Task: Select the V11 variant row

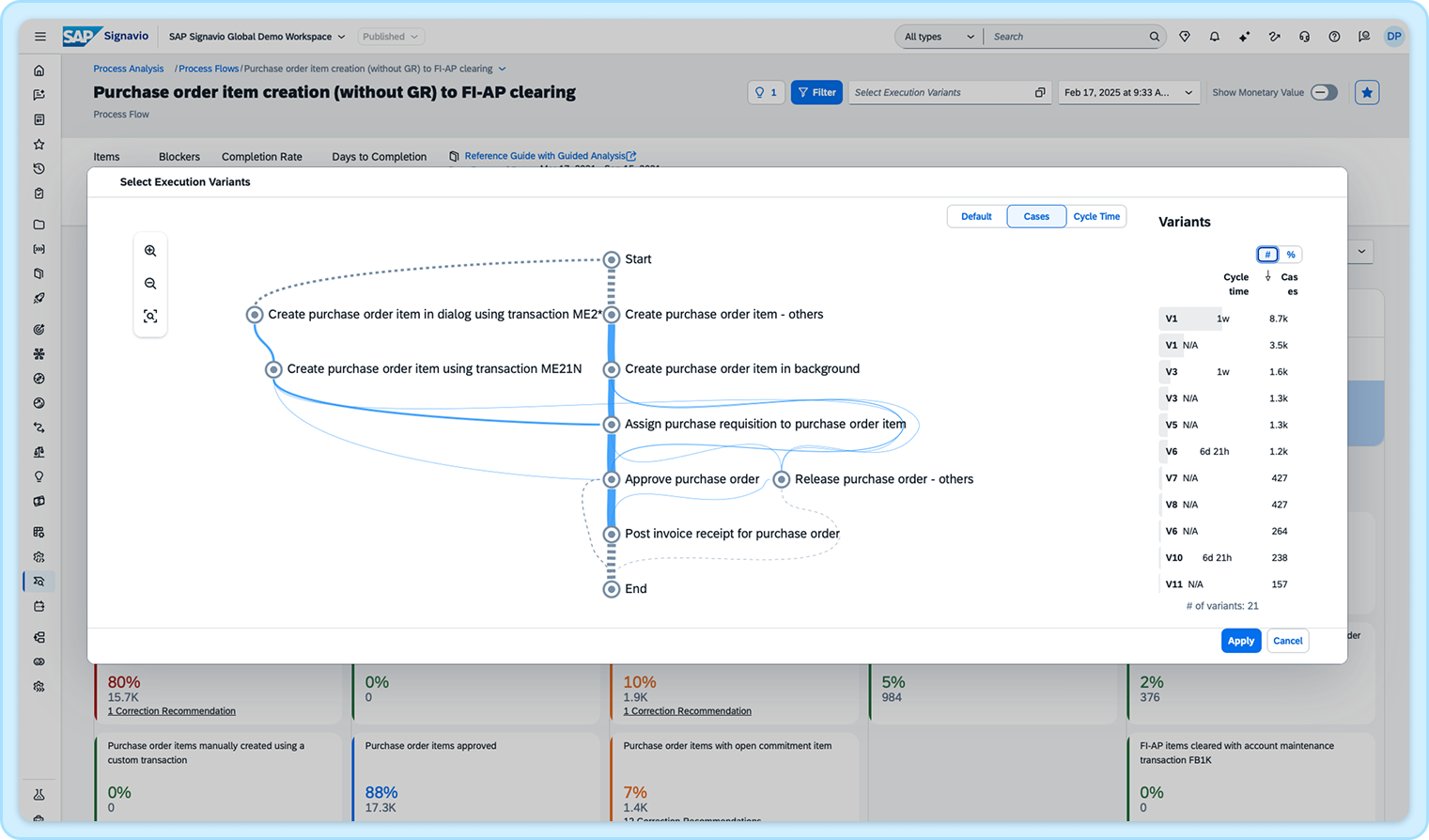Action: coord(1231,584)
